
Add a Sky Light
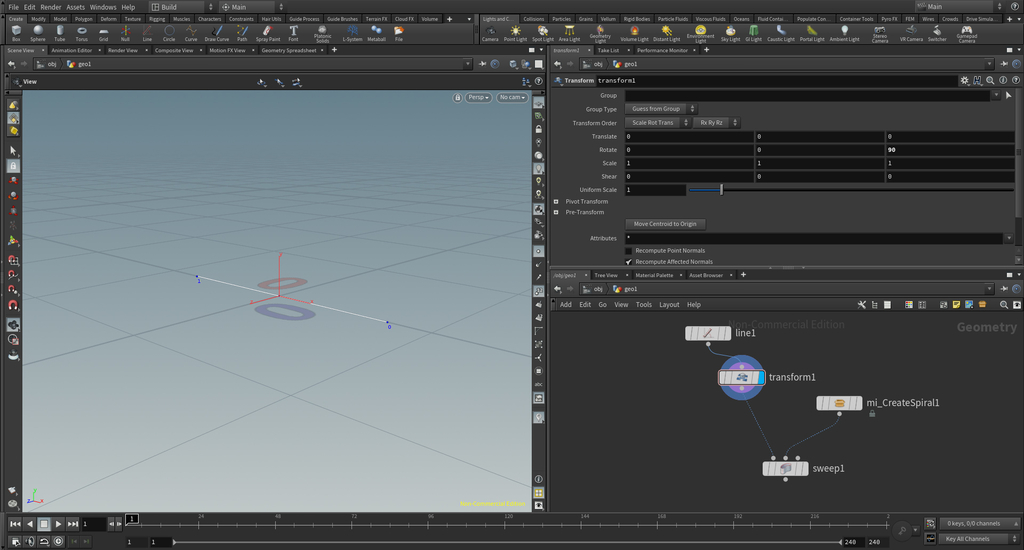[x=730, y=33]
